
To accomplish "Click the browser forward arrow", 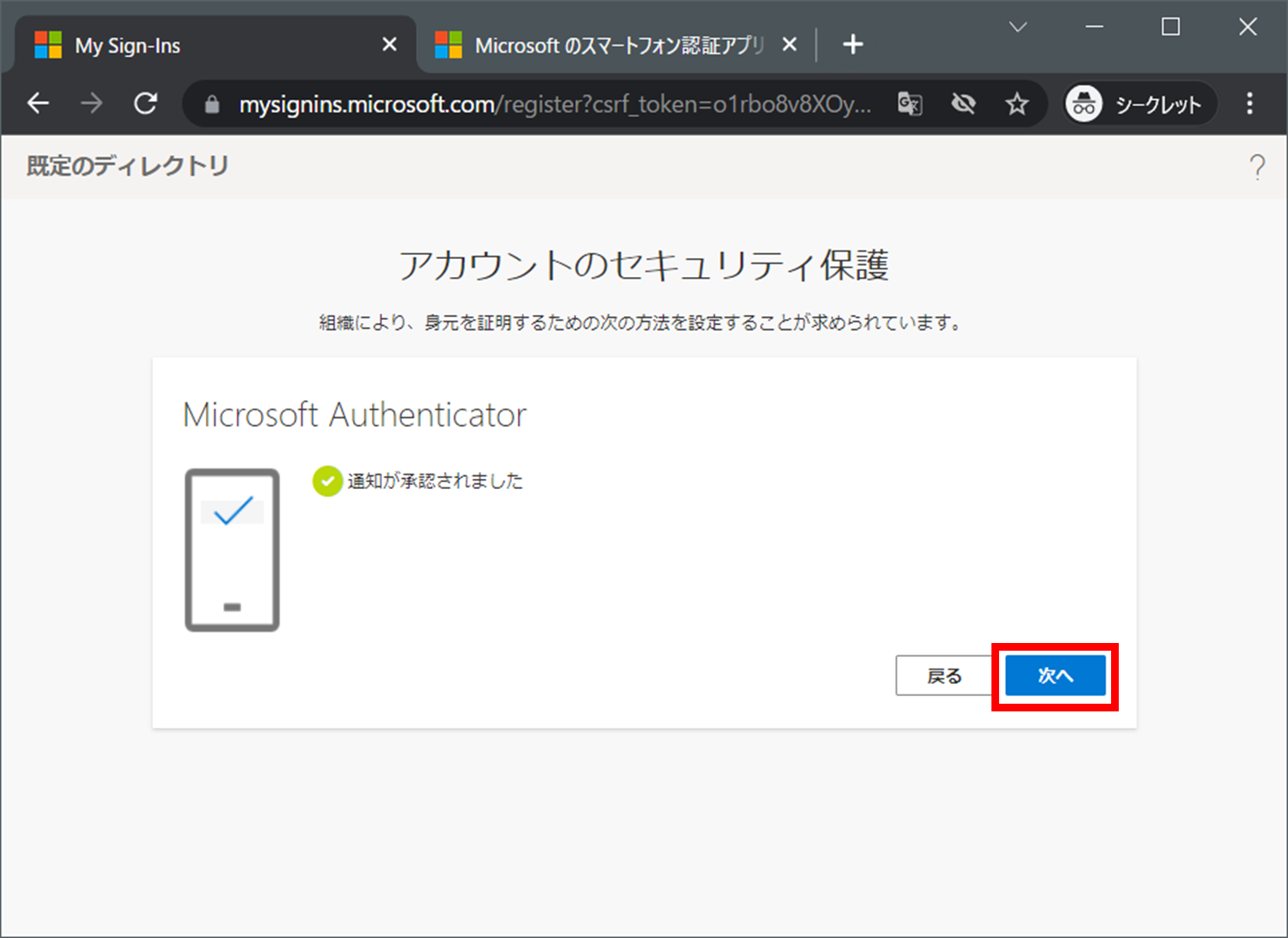I will coord(91,104).
